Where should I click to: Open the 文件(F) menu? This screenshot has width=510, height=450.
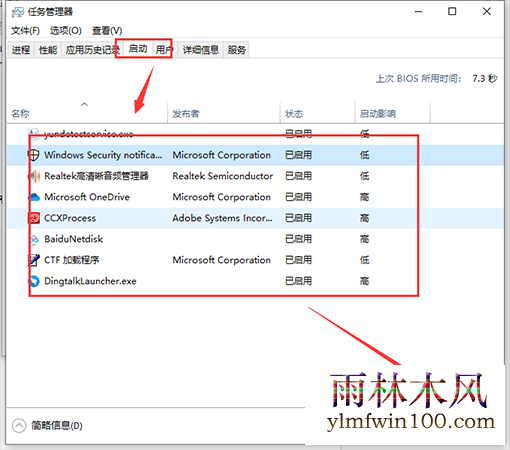coord(25,31)
